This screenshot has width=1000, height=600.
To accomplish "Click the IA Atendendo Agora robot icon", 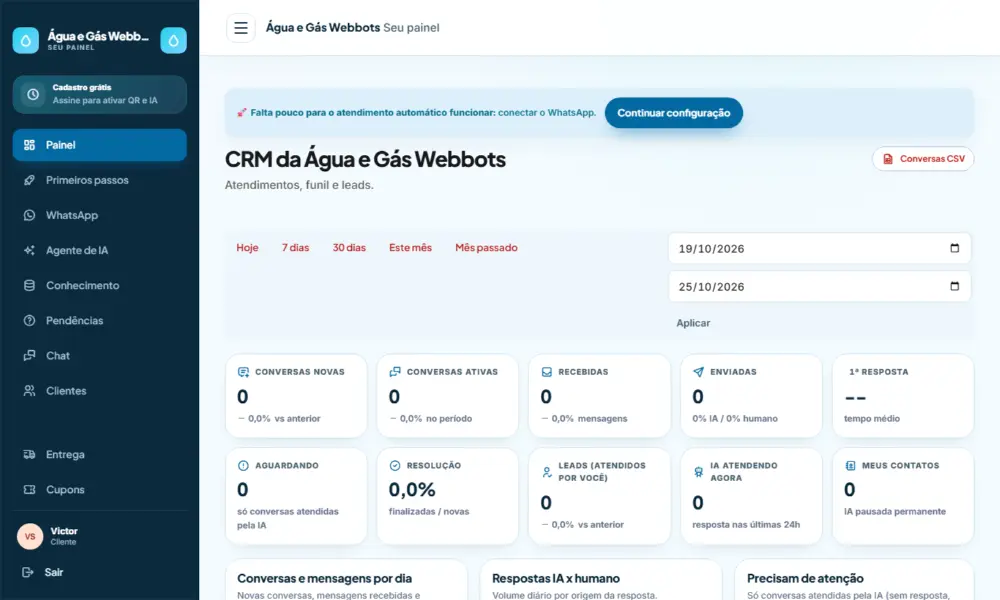I will tap(698, 472).
